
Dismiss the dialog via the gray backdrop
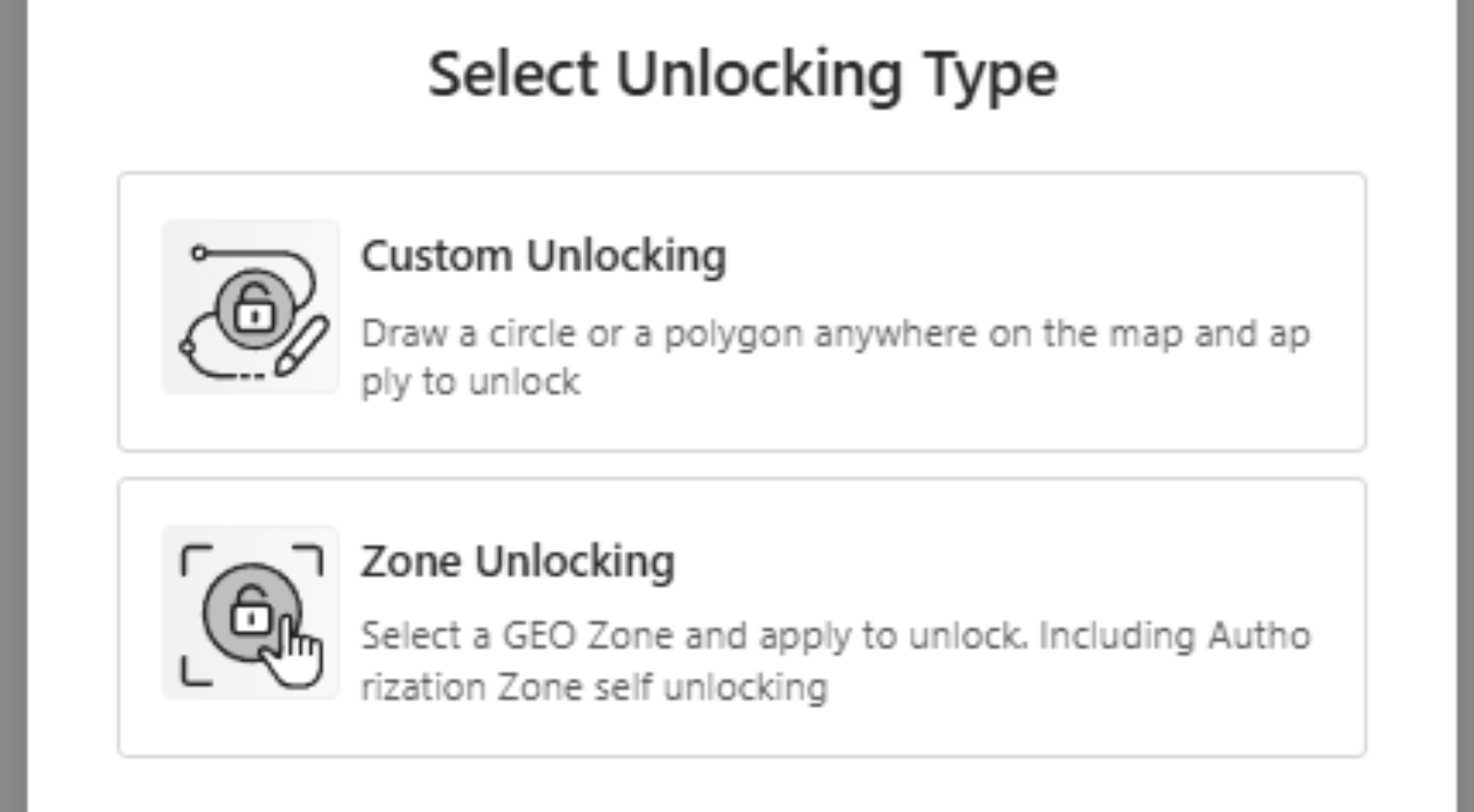coord(13,406)
